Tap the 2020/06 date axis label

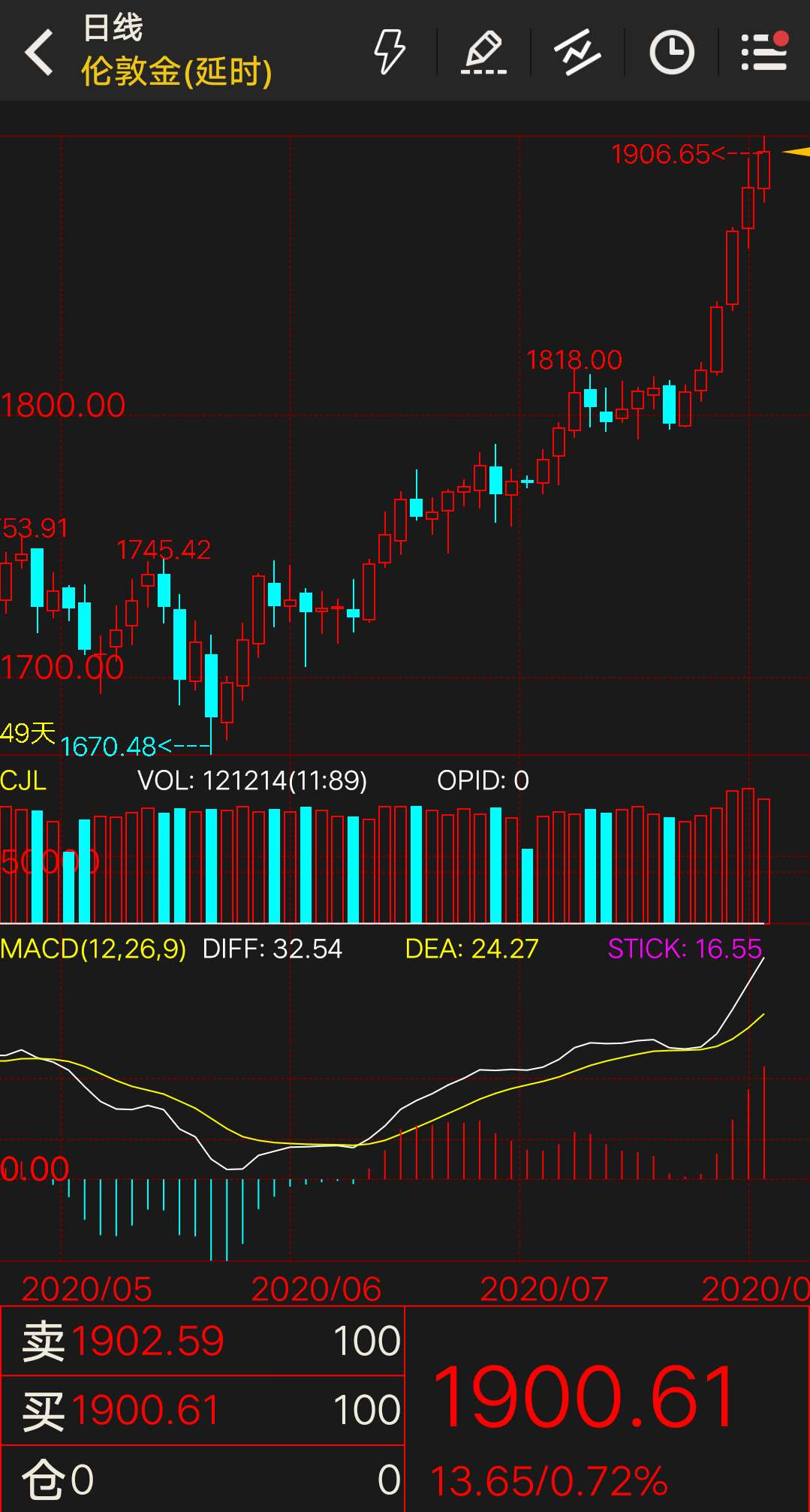pos(316,1289)
